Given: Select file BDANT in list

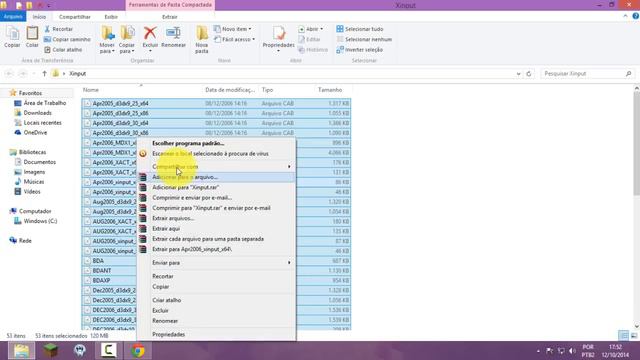Looking at the screenshot, I should point(102,271).
